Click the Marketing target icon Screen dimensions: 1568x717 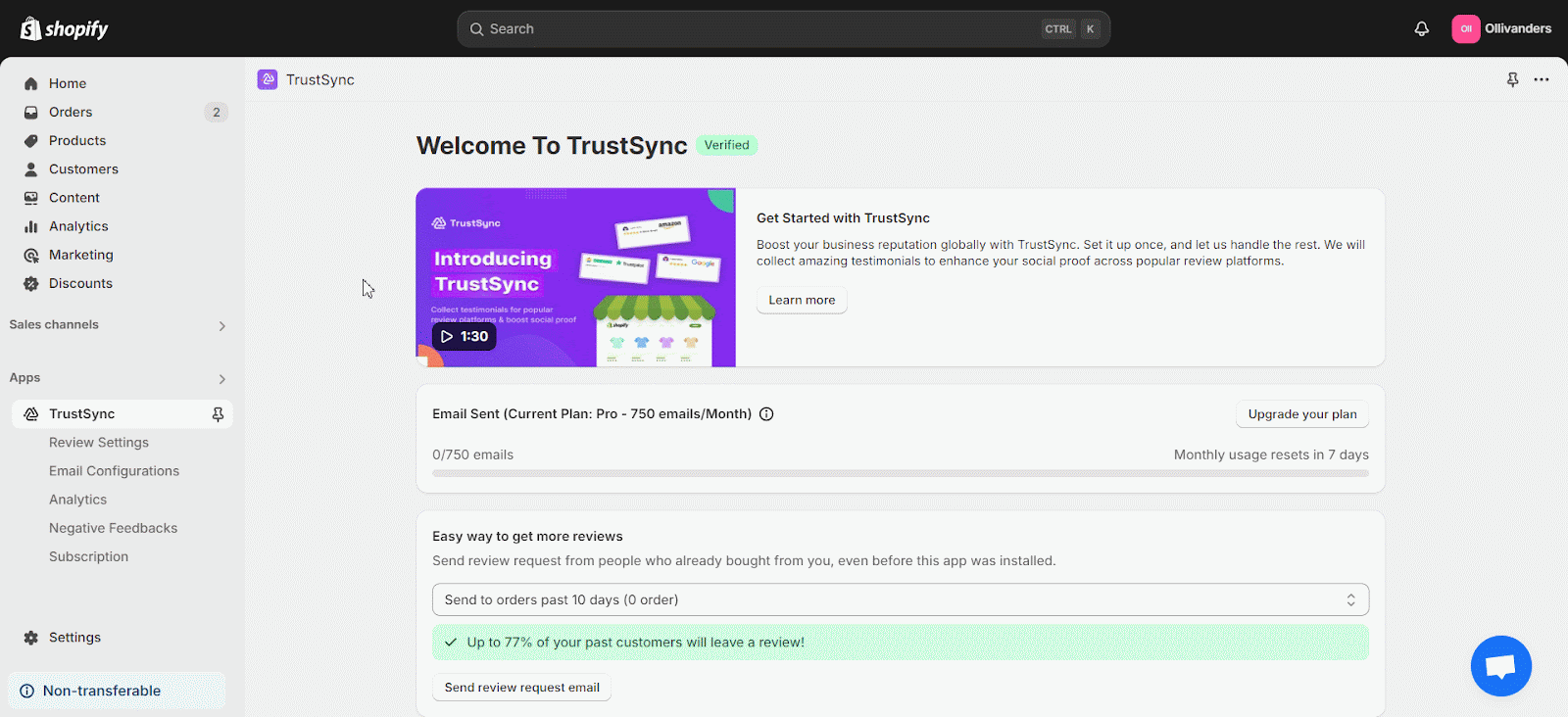point(31,255)
